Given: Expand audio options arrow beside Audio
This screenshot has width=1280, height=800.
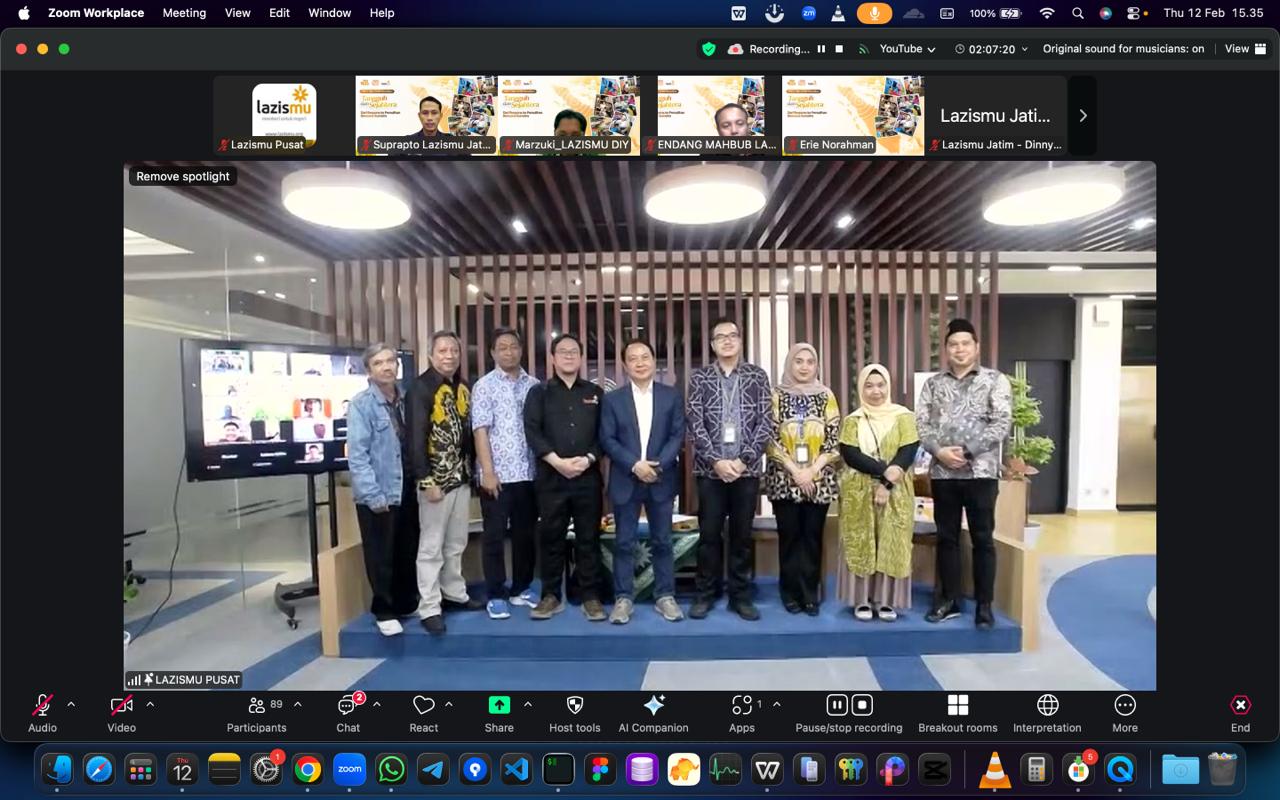Looking at the screenshot, I should pyautogui.click(x=71, y=704).
